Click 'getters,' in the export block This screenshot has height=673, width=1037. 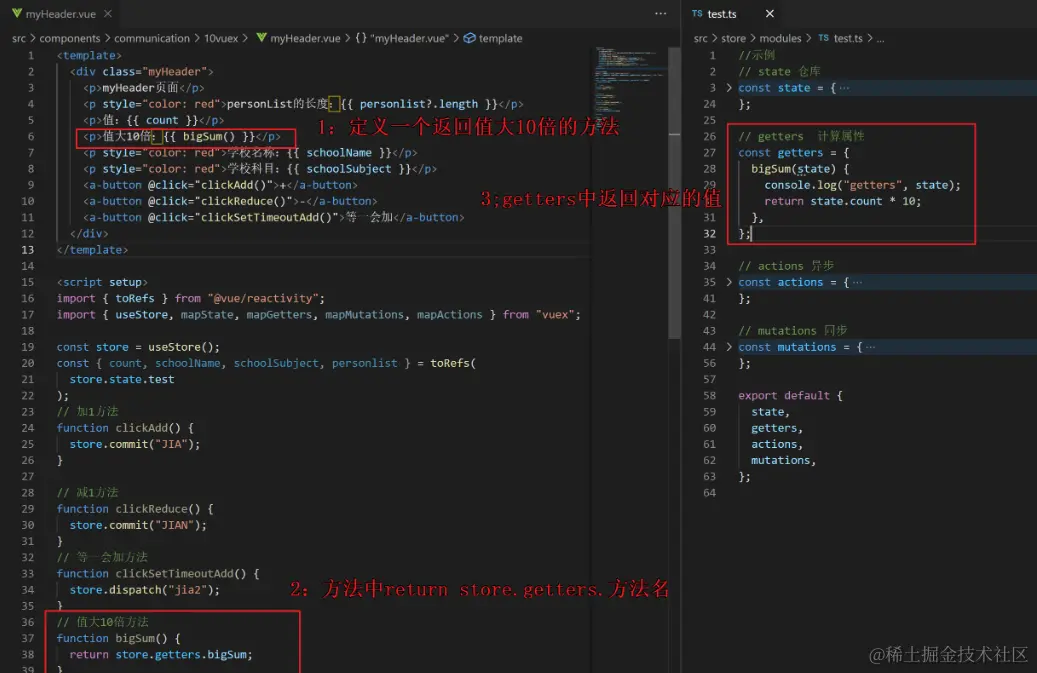click(776, 428)
